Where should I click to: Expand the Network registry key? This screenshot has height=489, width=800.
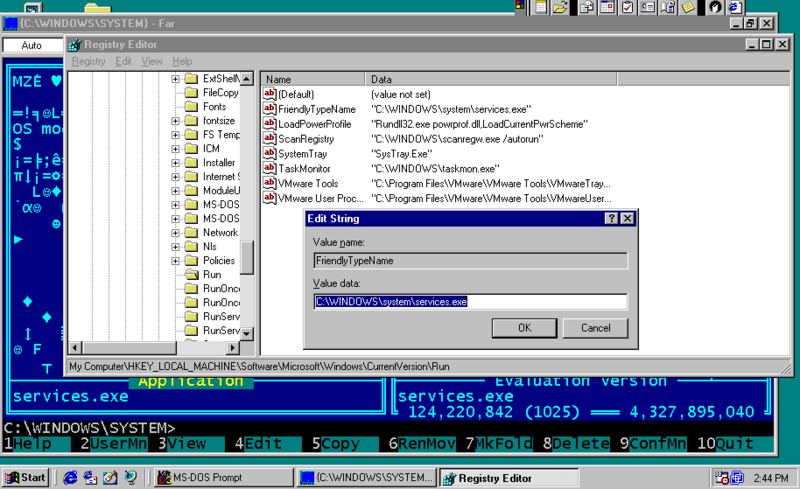point(176,233)
